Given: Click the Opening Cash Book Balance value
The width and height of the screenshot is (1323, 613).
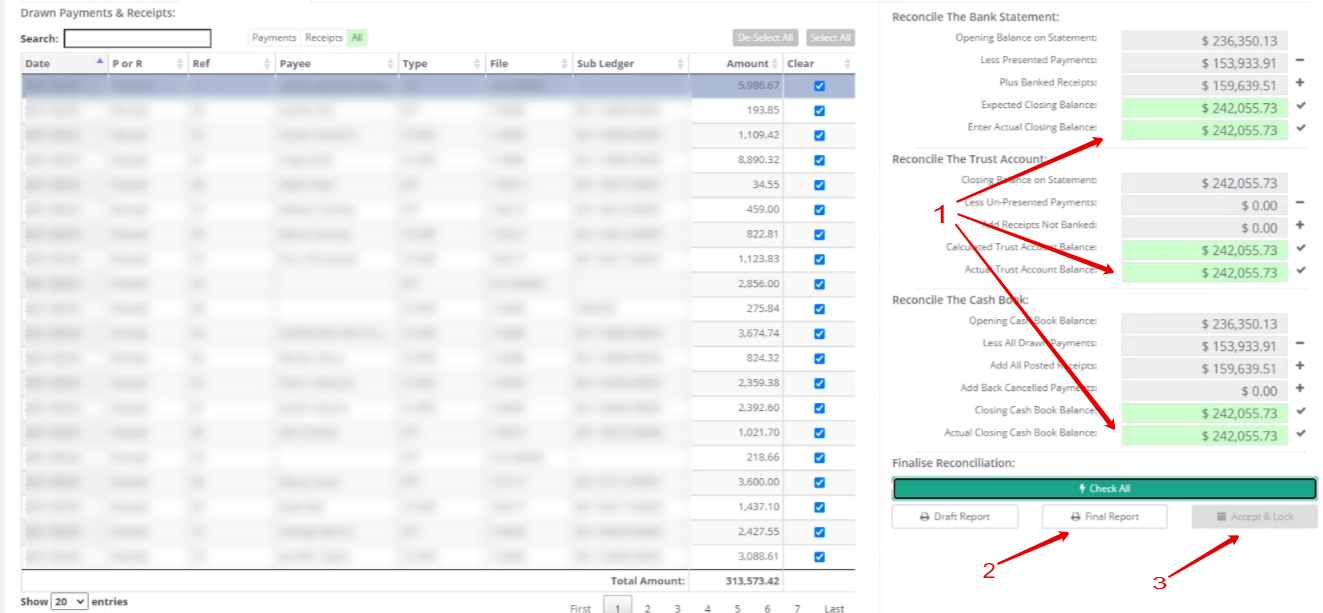Looking at the screenshot, I should (1204, 324).
